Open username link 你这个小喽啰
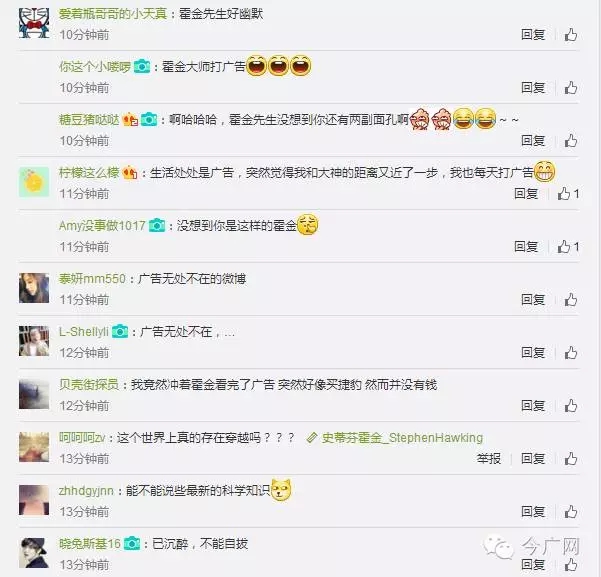 pyautogui.click(x=95, y=67)
